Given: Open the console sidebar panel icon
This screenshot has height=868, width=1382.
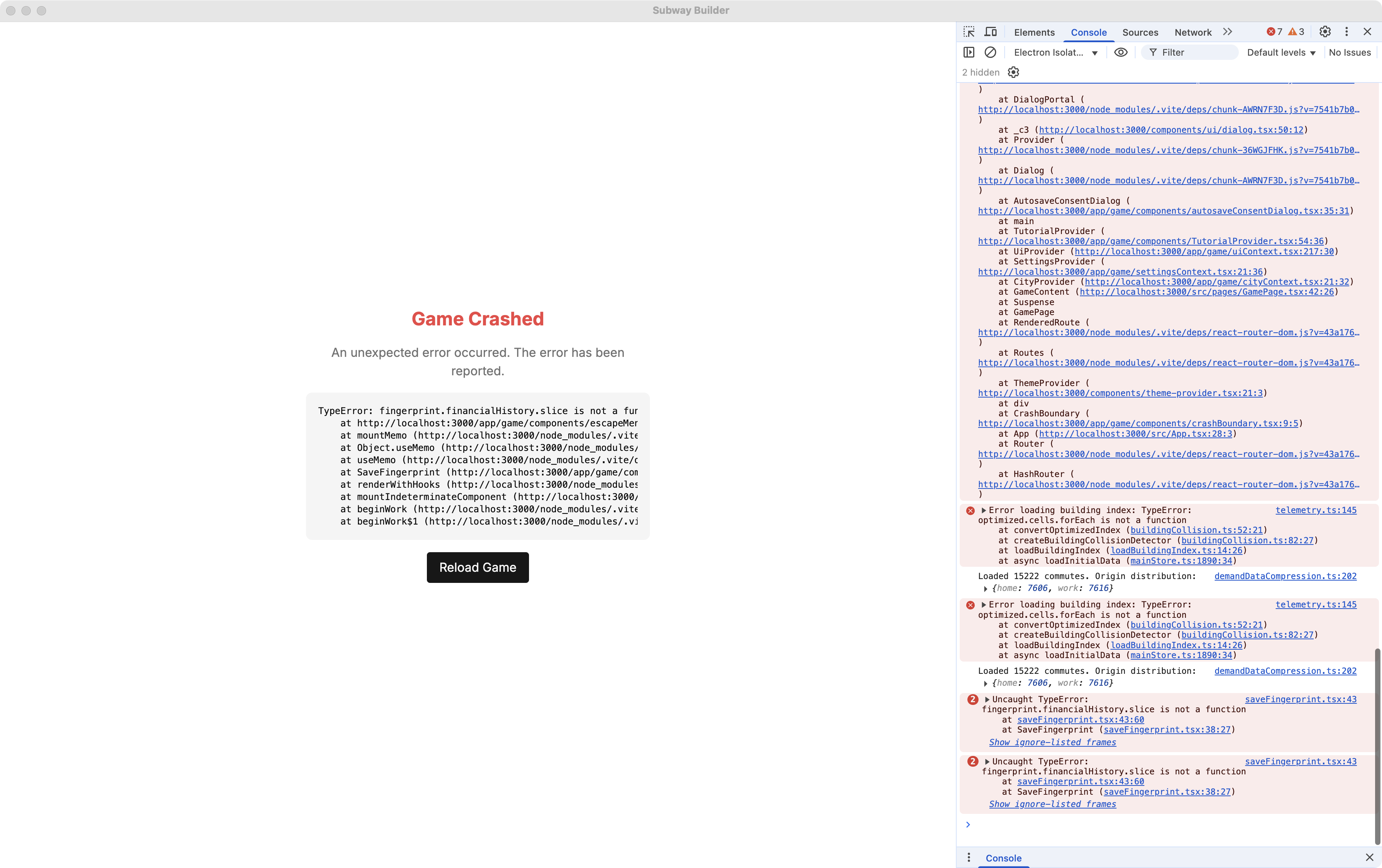Looking at the screenshot, I should (x=969, y=52).
